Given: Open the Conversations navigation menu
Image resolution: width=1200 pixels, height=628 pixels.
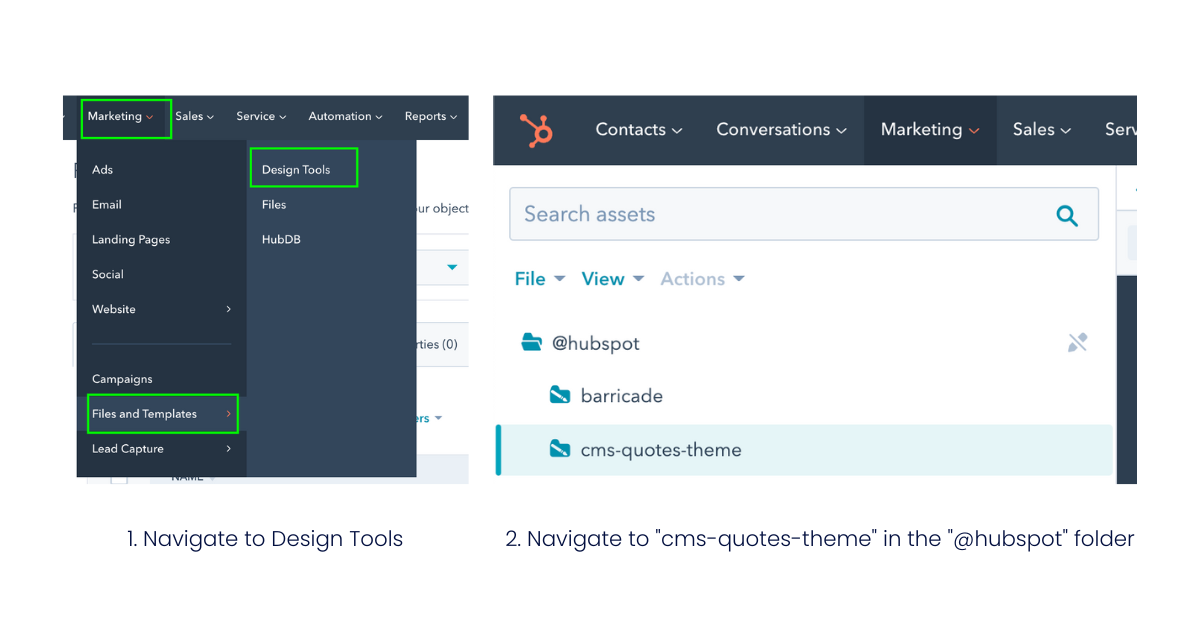Looking at the screenshot, I should pyautogui.click(x=781, y=130).
